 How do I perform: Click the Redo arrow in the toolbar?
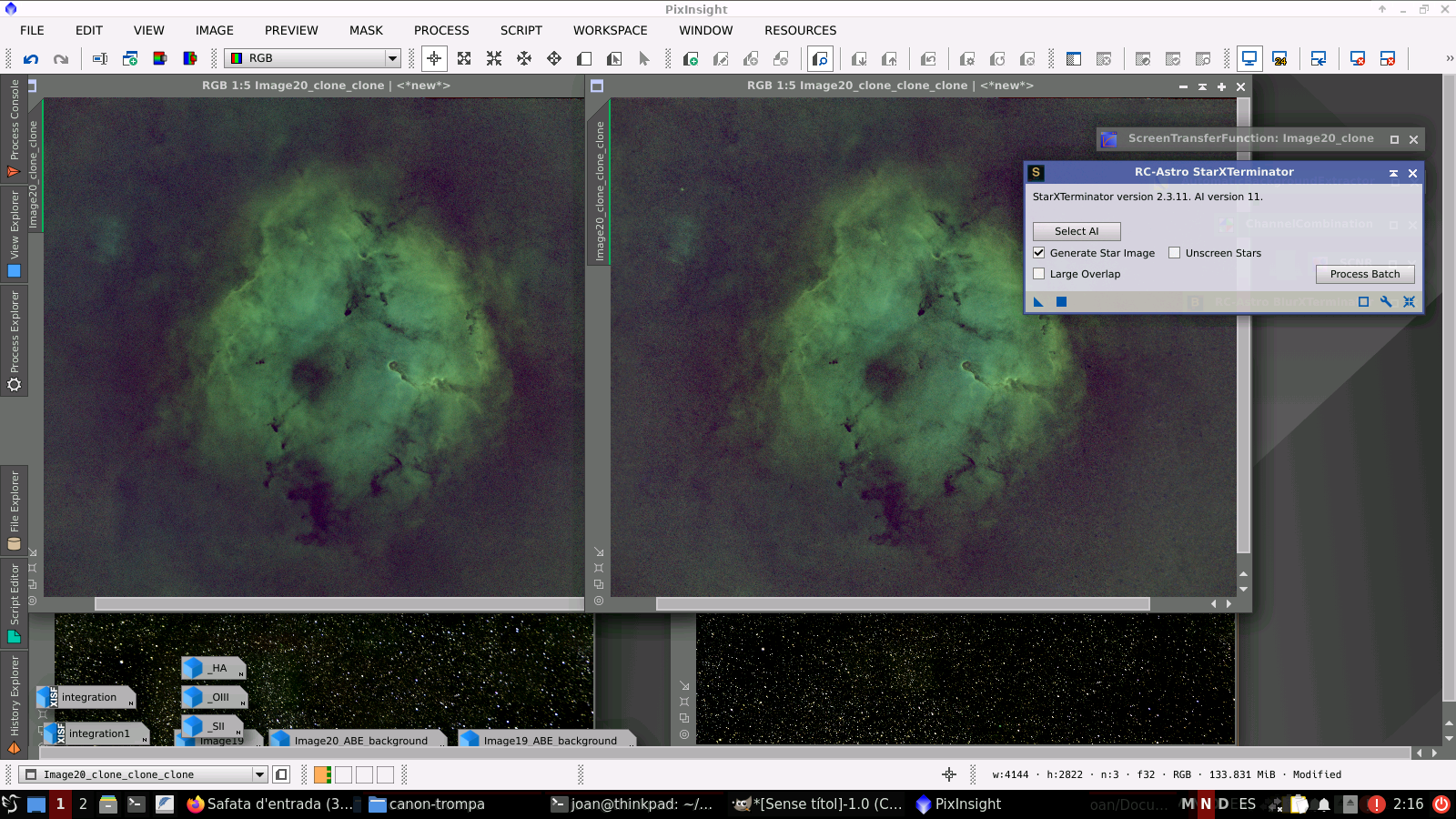(61, 59)
